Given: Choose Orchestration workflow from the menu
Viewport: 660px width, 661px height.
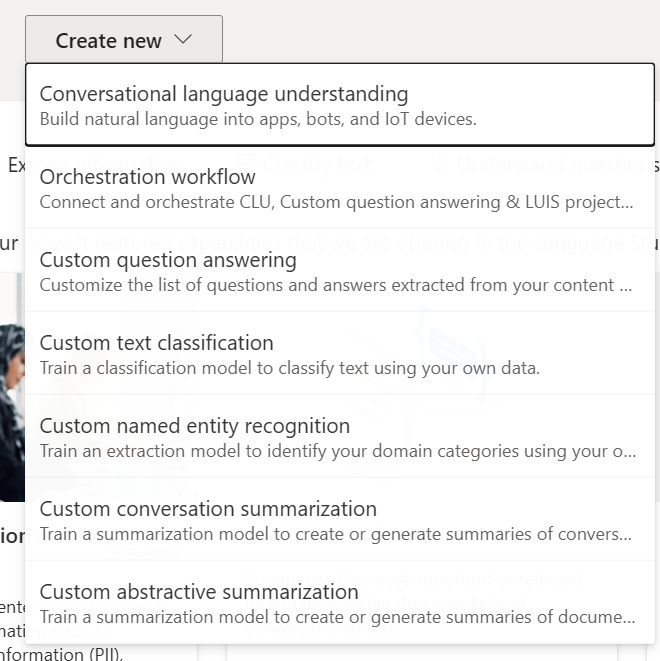Looking at the screenshot, I should click(340, 188).
